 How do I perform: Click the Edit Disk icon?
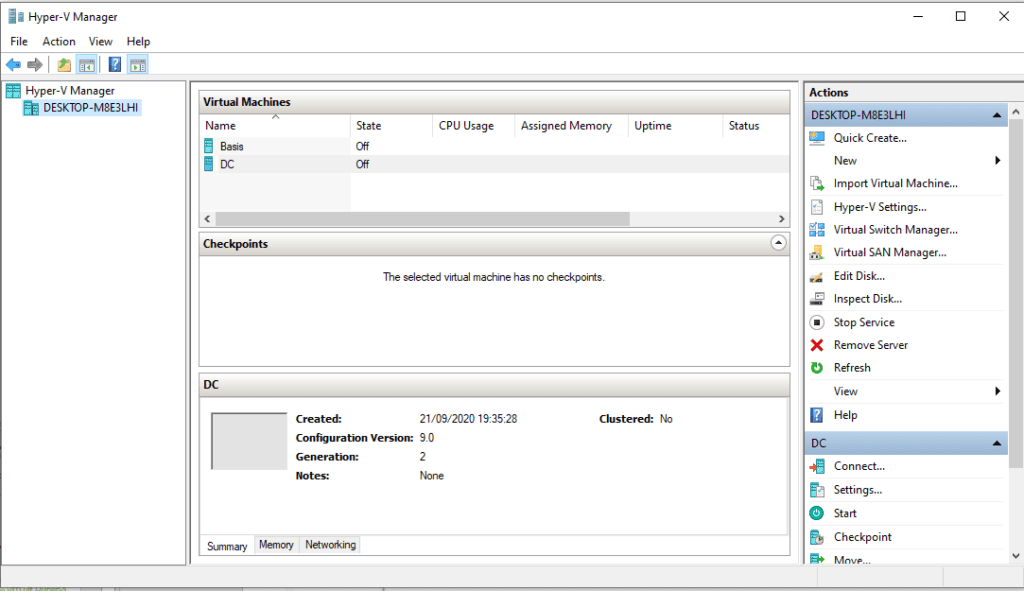(x=817, y=276)
